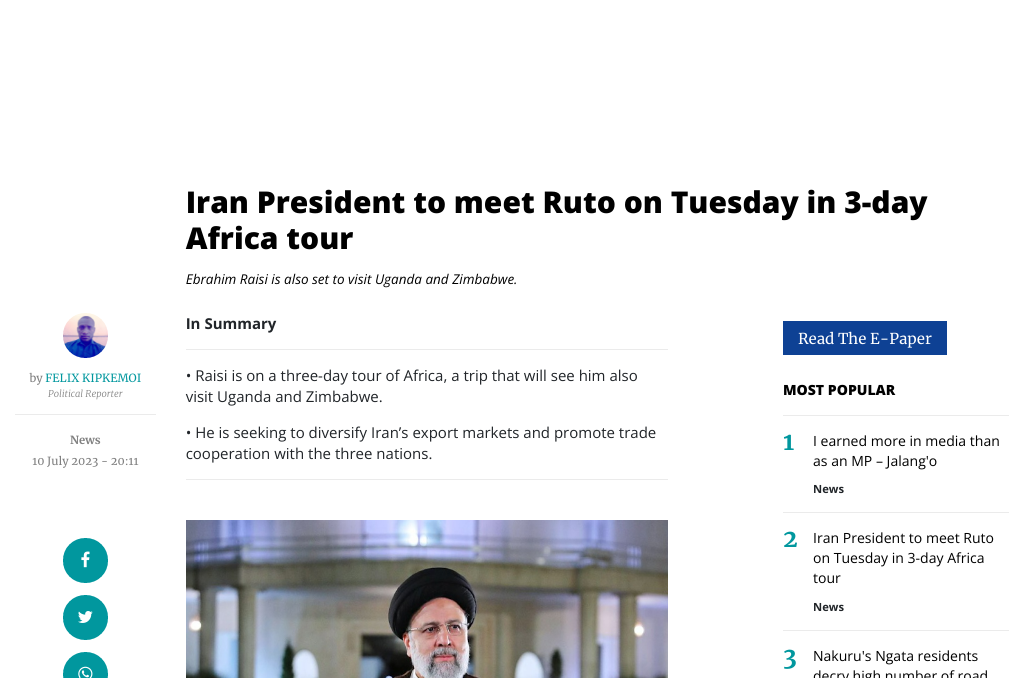Share article on Facebook
Image resolution: width=1024 pixels, height=678 pixels.
[x=85, y=560]
